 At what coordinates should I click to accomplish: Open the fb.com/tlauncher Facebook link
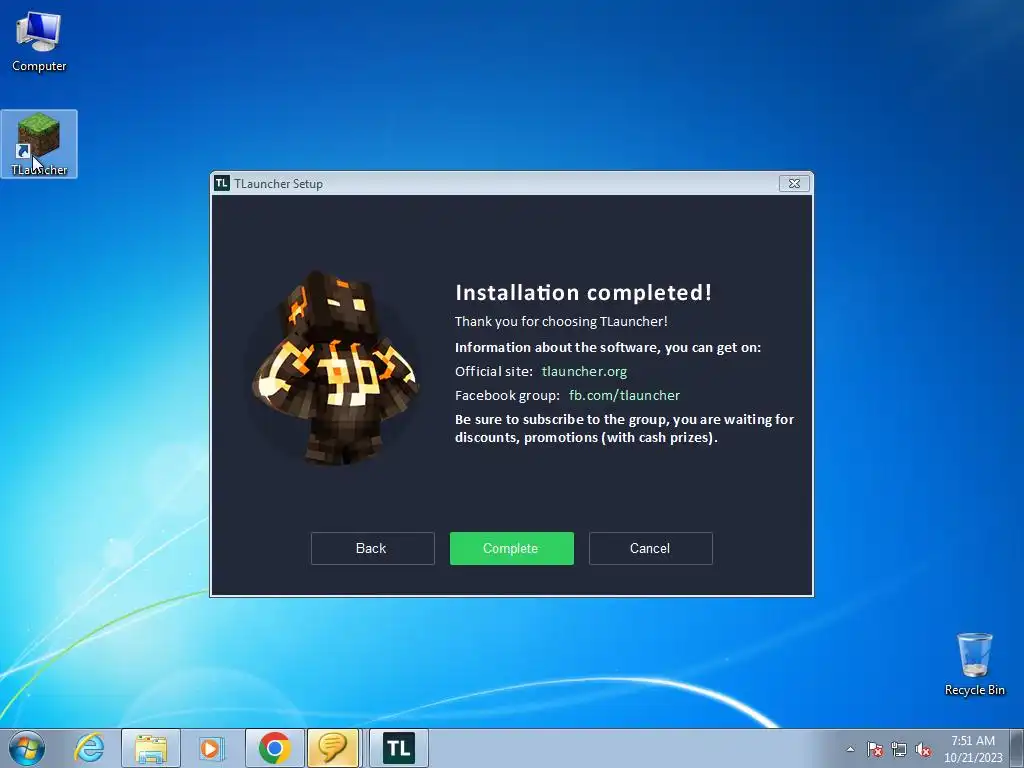624,395
